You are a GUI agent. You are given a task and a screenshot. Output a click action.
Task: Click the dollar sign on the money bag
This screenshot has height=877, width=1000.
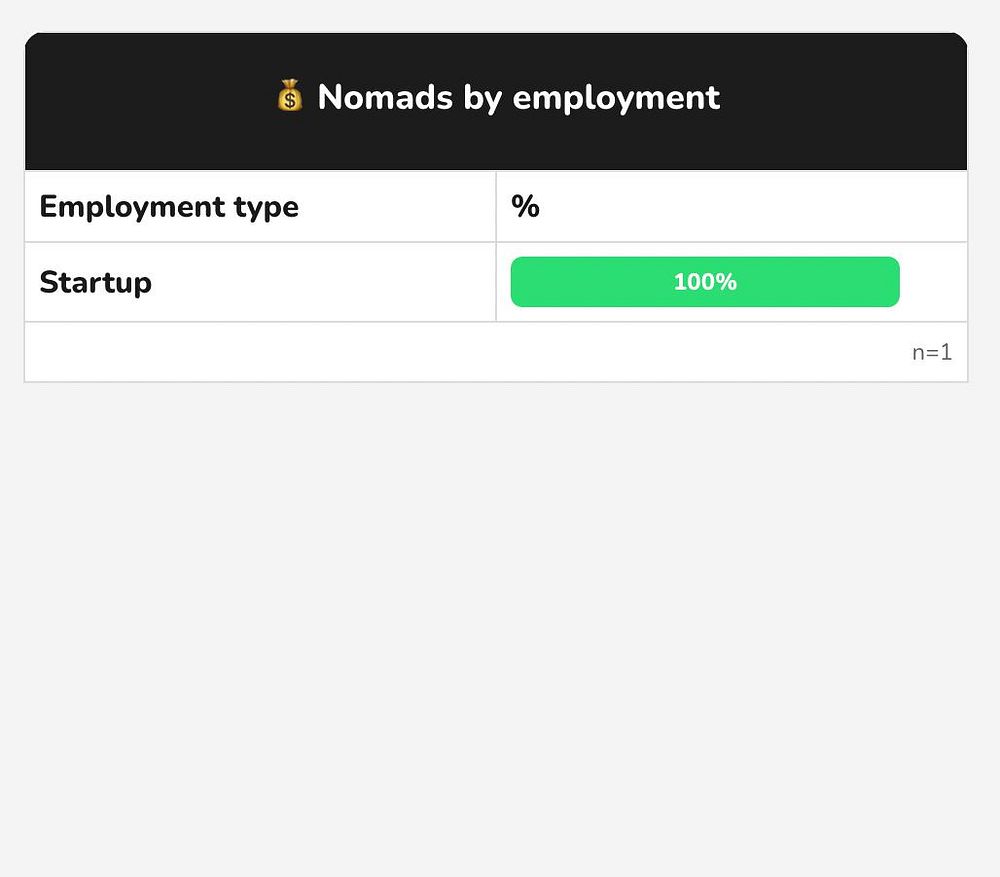coord(290,101)
